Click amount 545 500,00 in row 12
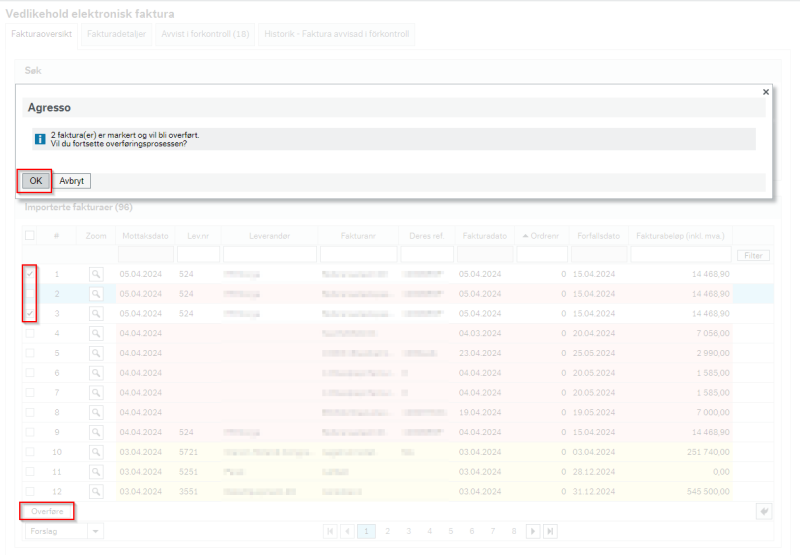This screenshot has height=555, width=800. click(x=708, y=492)
